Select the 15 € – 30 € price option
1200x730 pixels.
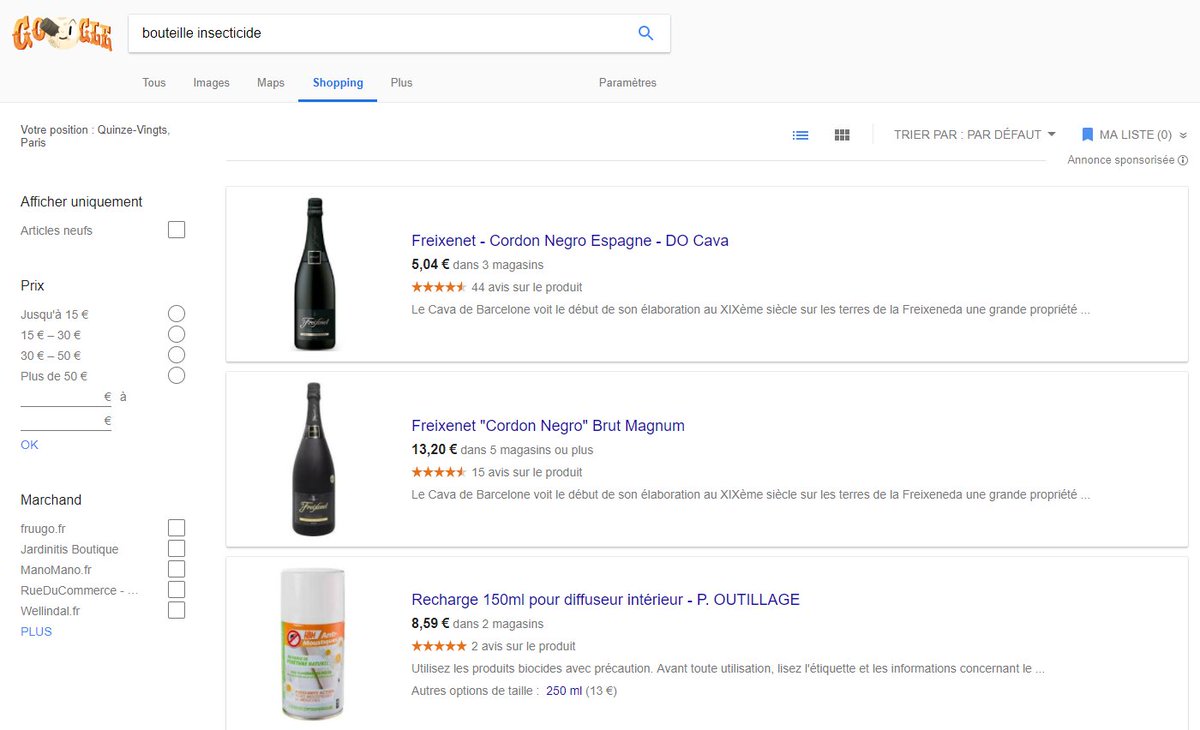177,334
